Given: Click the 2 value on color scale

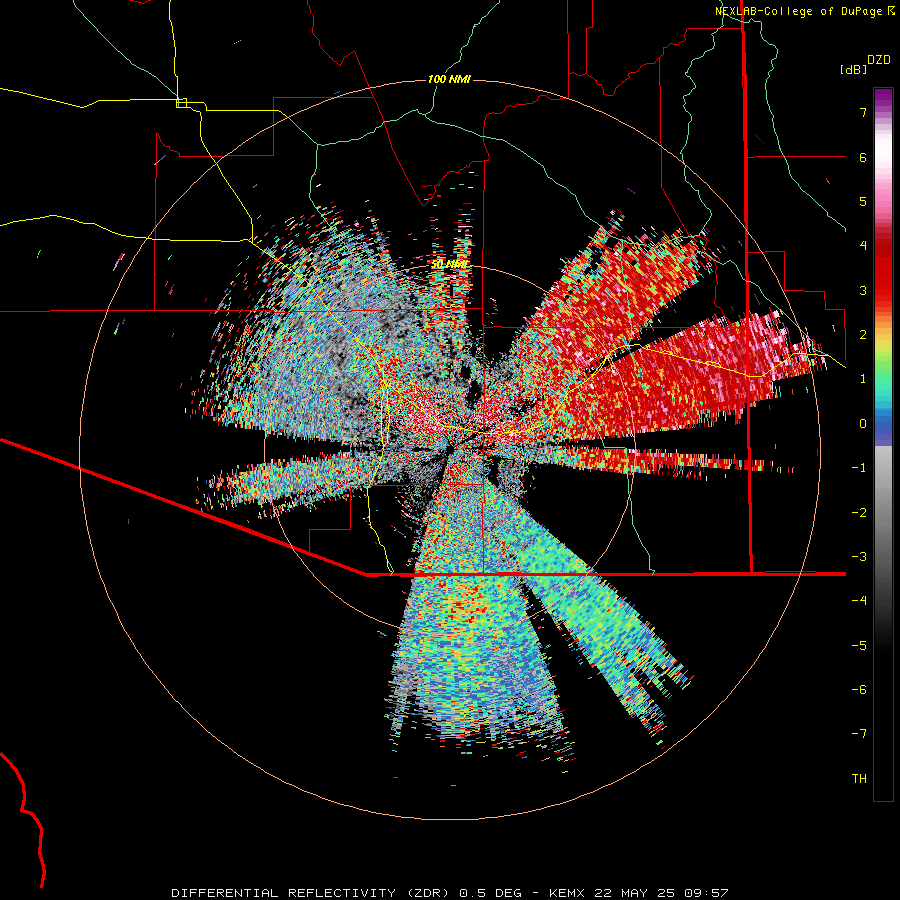Looking at the screenshot, I should click(x=863, y=335).
